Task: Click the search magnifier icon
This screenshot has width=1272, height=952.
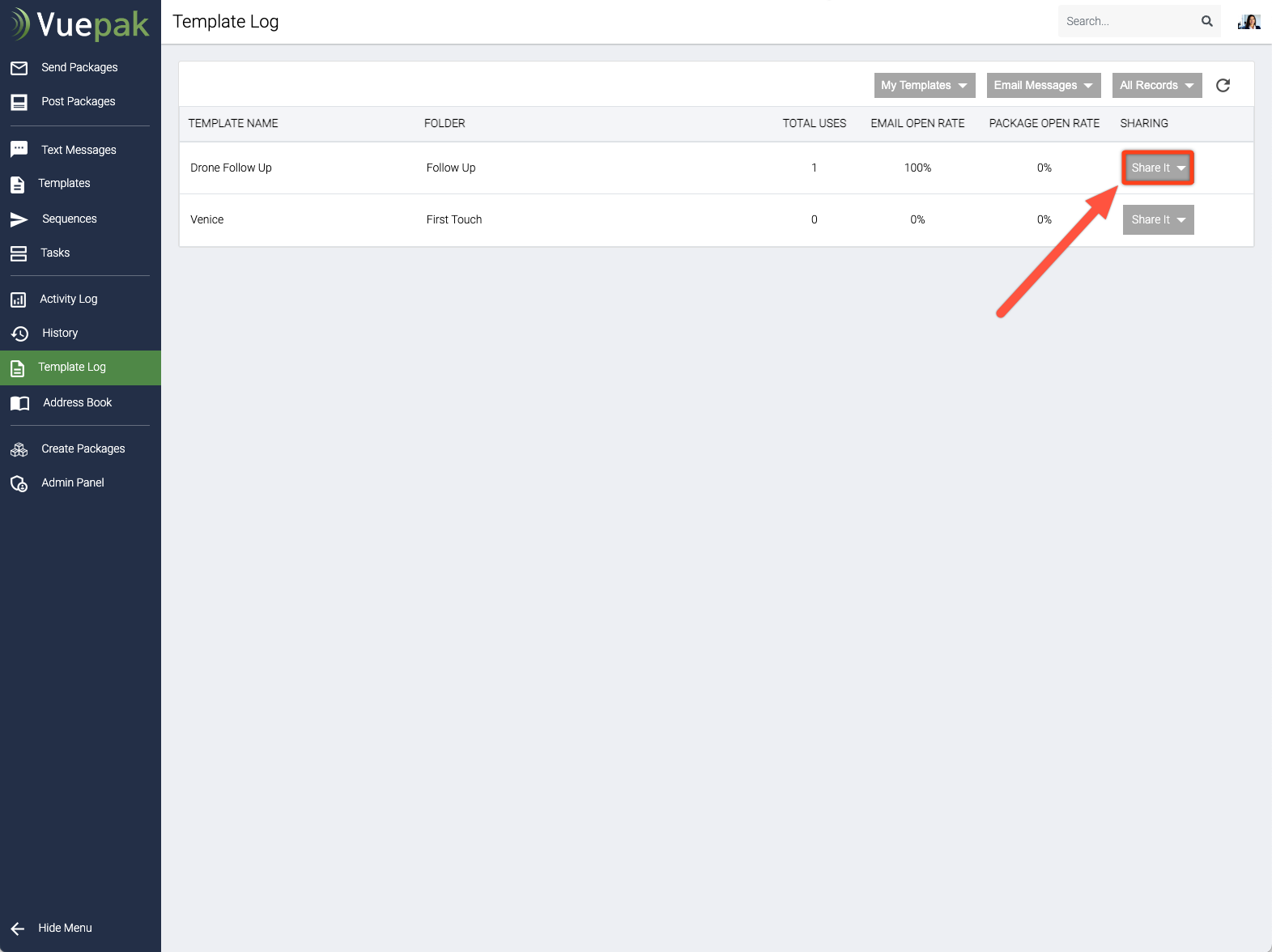Action: pos(1206,22)
